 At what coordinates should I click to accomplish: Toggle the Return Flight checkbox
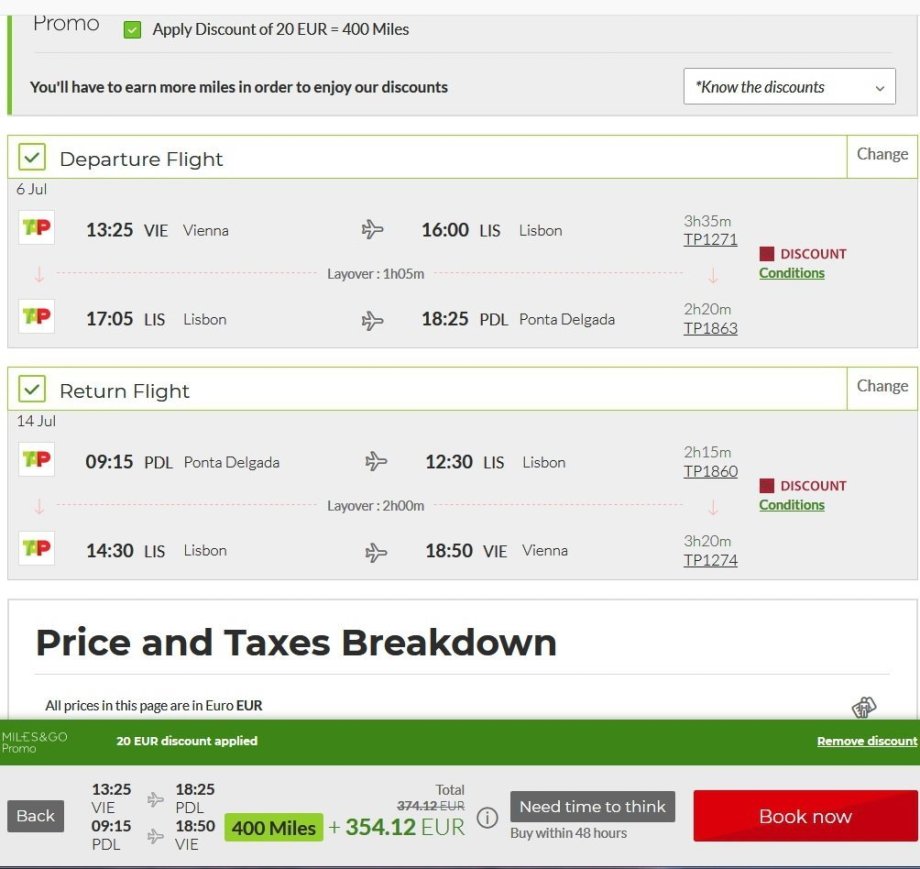[x=33, y=390]
